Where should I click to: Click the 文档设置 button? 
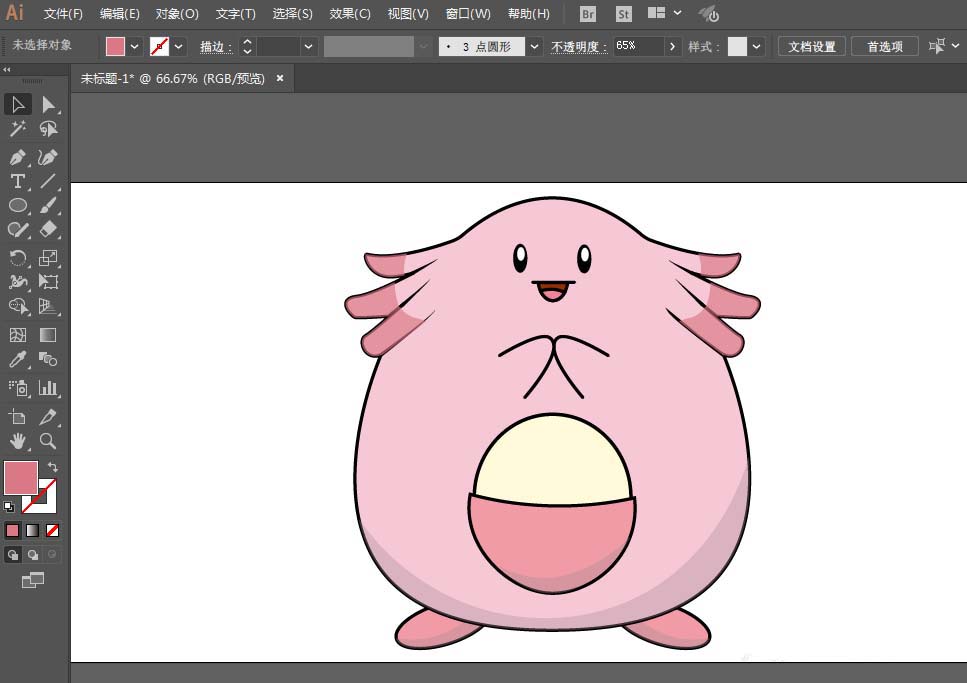812,46
